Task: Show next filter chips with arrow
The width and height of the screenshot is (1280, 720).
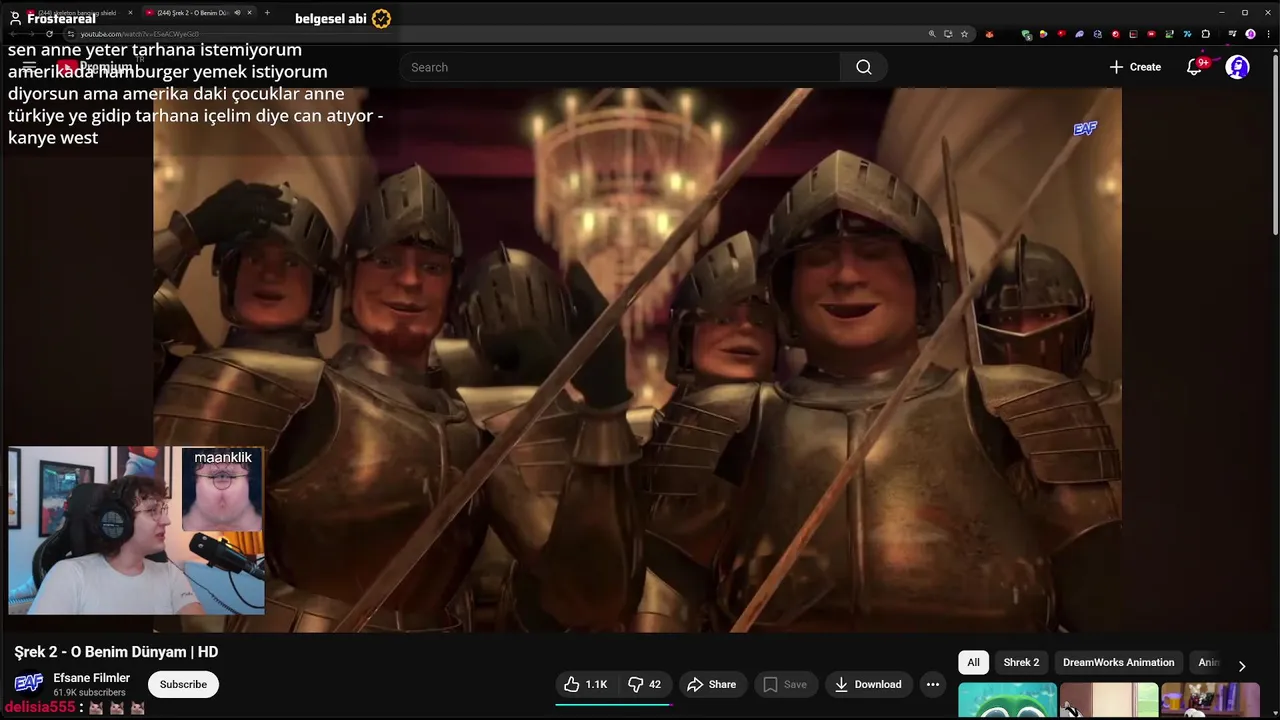Action: tap(1242, 665)
